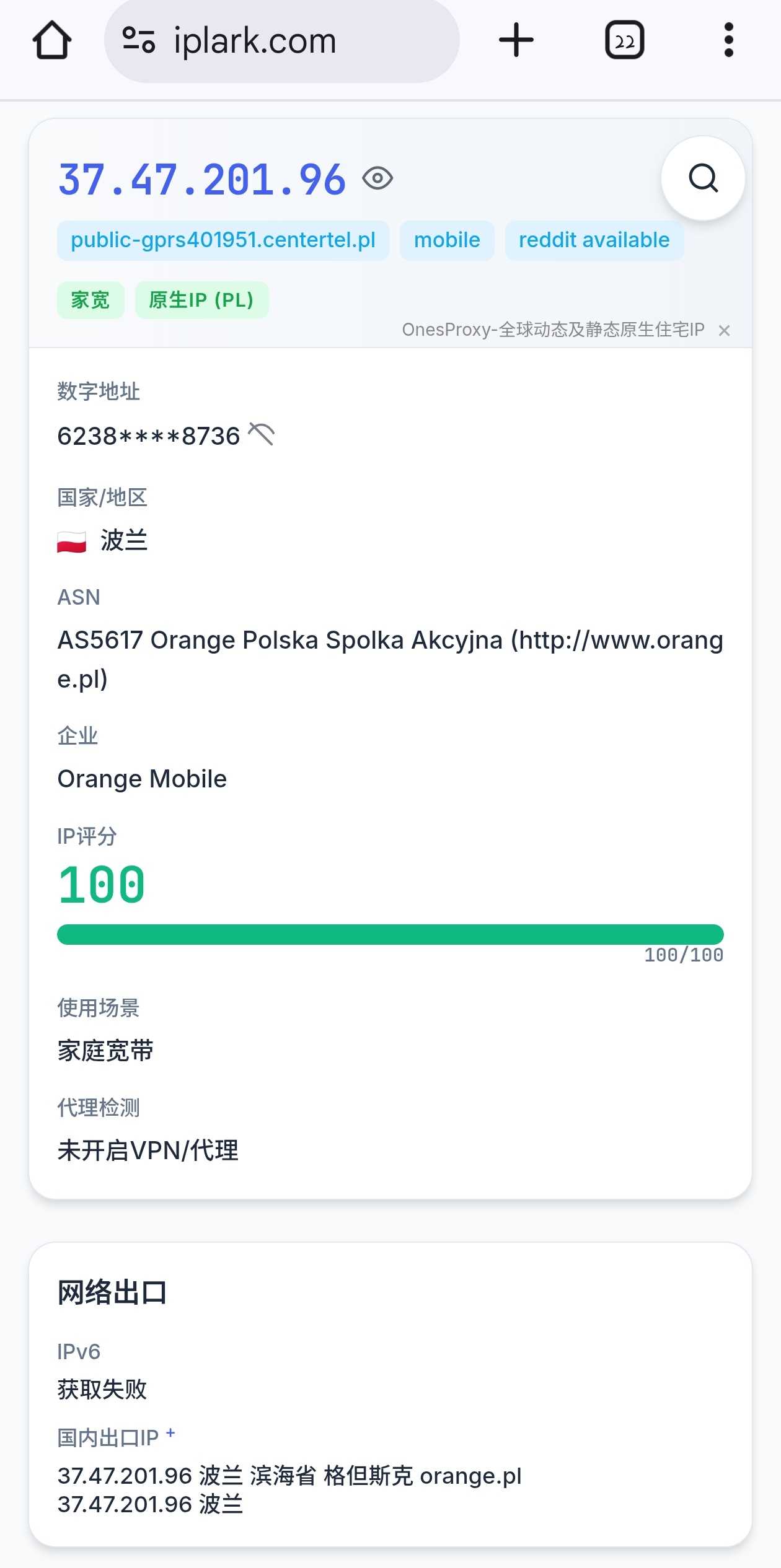Screen dimensions: 781x1568
Task: Open site info icon in address bar
Action: coord(139,41)
